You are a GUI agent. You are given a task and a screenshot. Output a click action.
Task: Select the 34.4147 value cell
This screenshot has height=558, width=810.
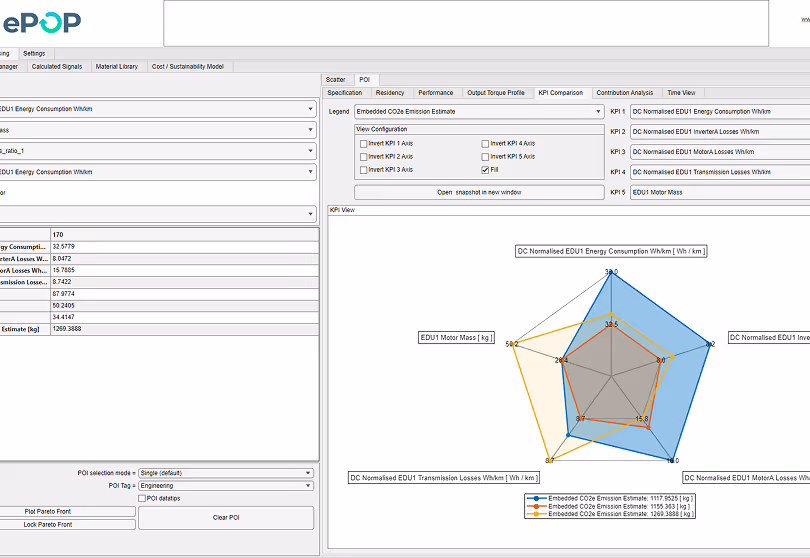[184, 317]
